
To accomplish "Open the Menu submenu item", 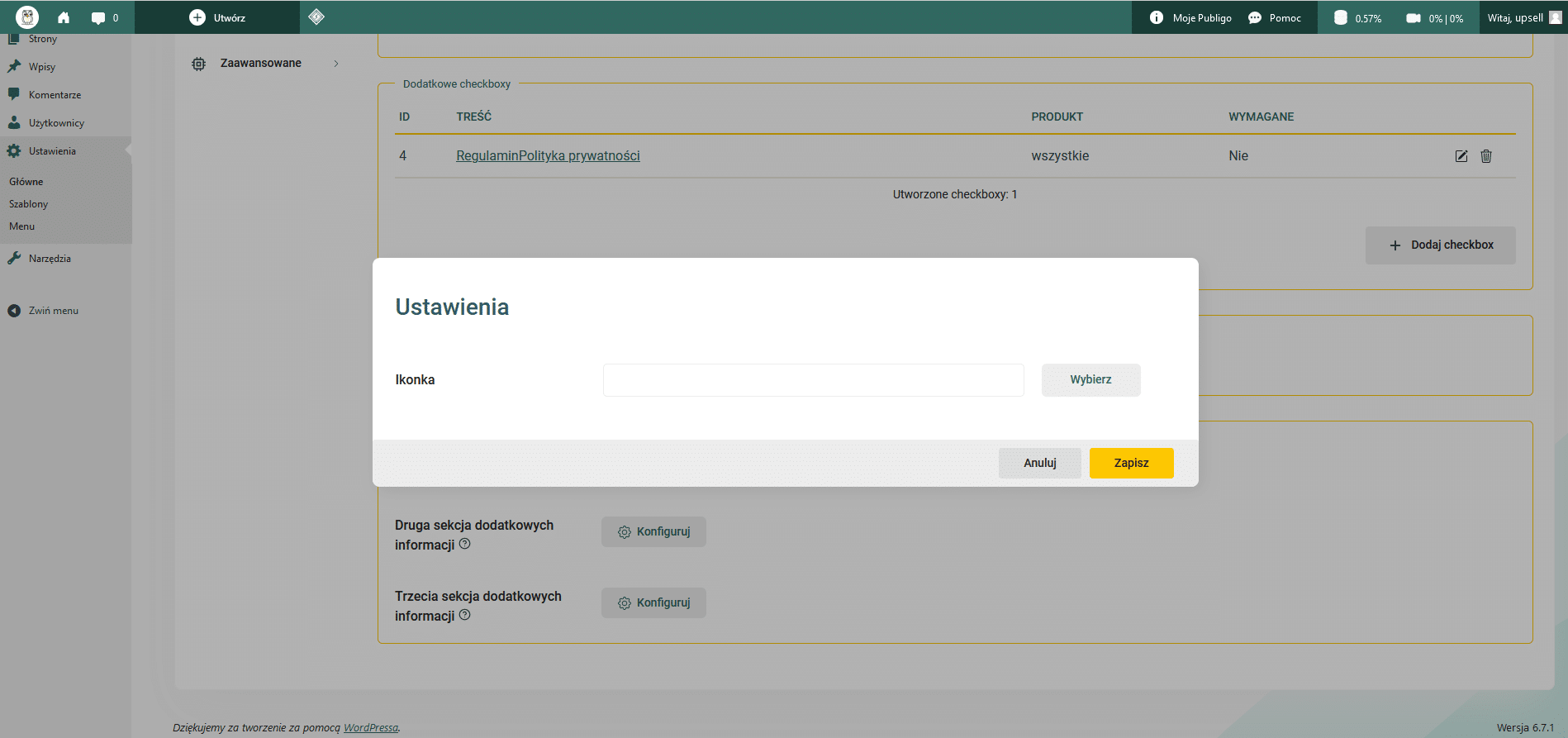I will coord(22,226).
